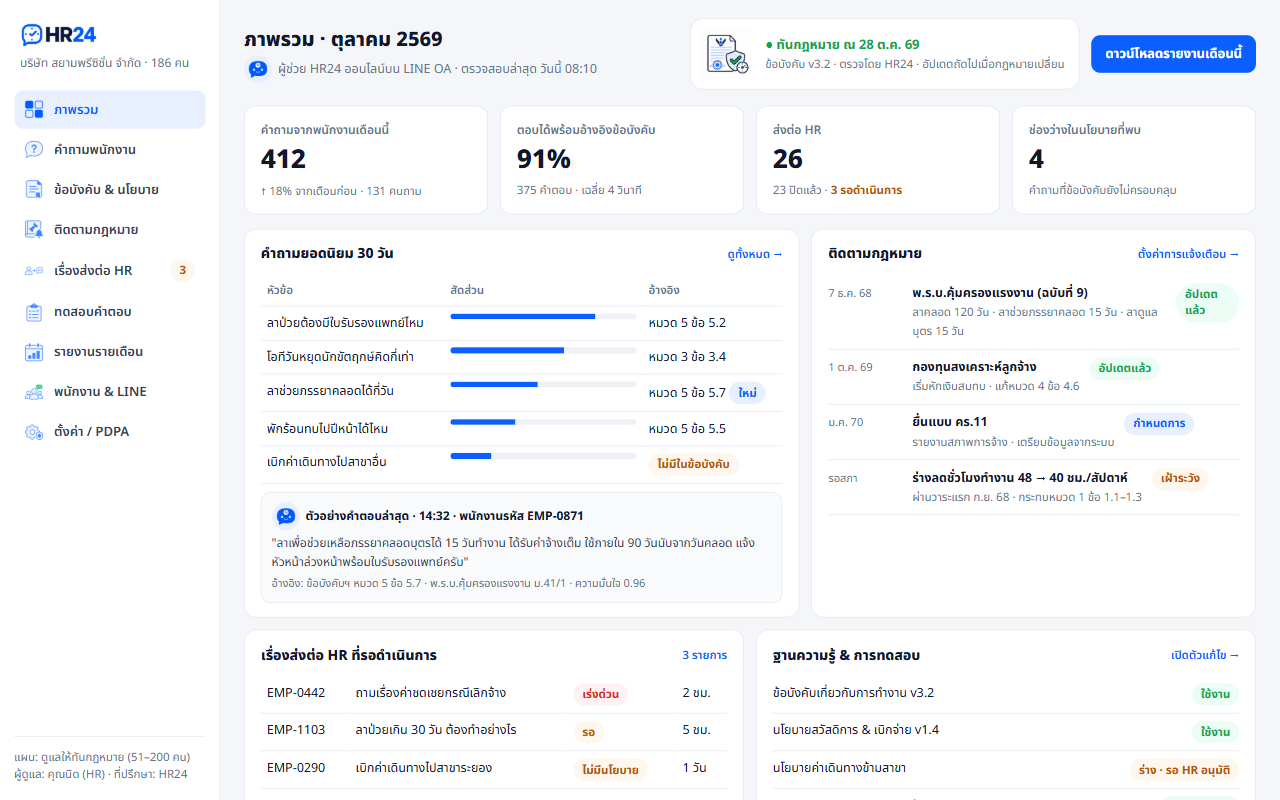Image resolution: width=1280 pixels, height=800 pixels.
Task: Click the ดาวน์โหลดรายงานเดือนนี้ button
Action: point(1173,54)
